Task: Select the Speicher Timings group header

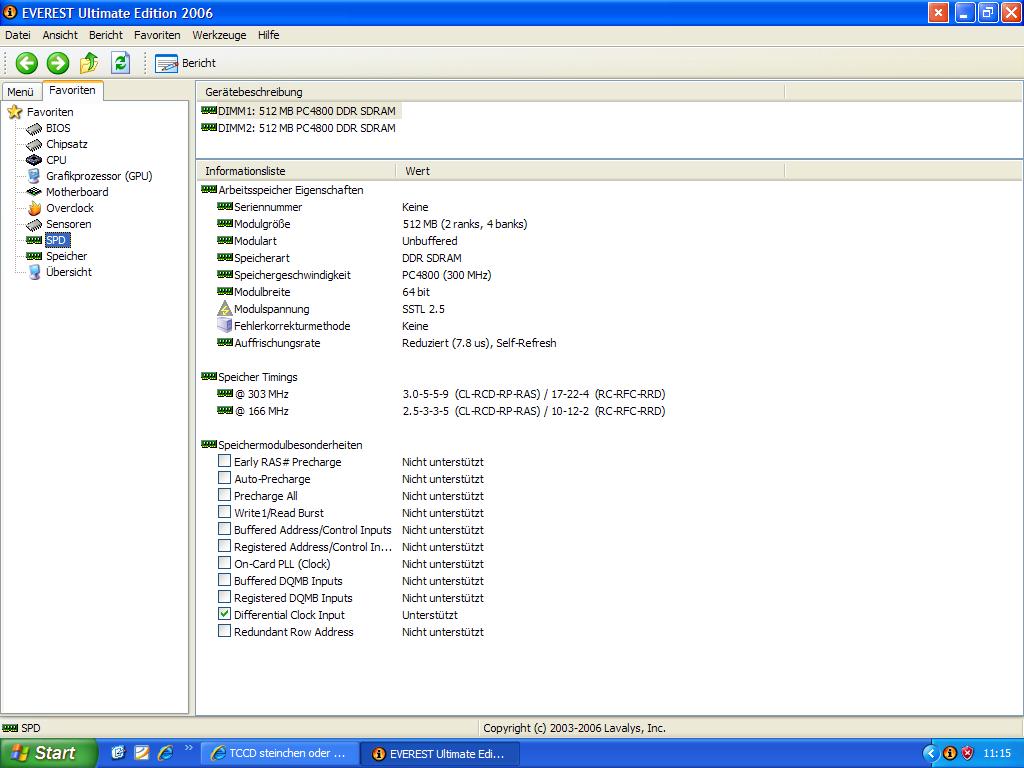Action: (x=249, y=377)
